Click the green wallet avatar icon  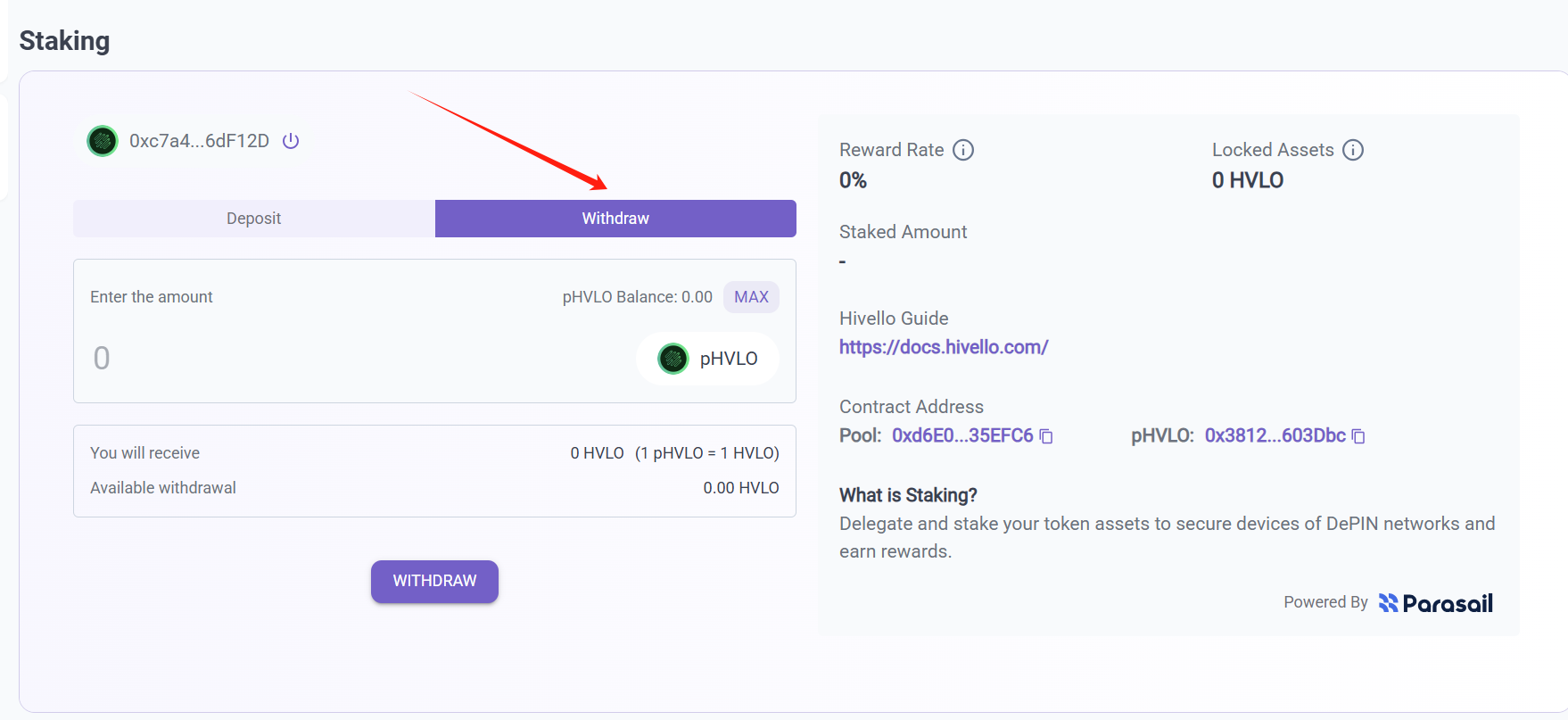103,141
